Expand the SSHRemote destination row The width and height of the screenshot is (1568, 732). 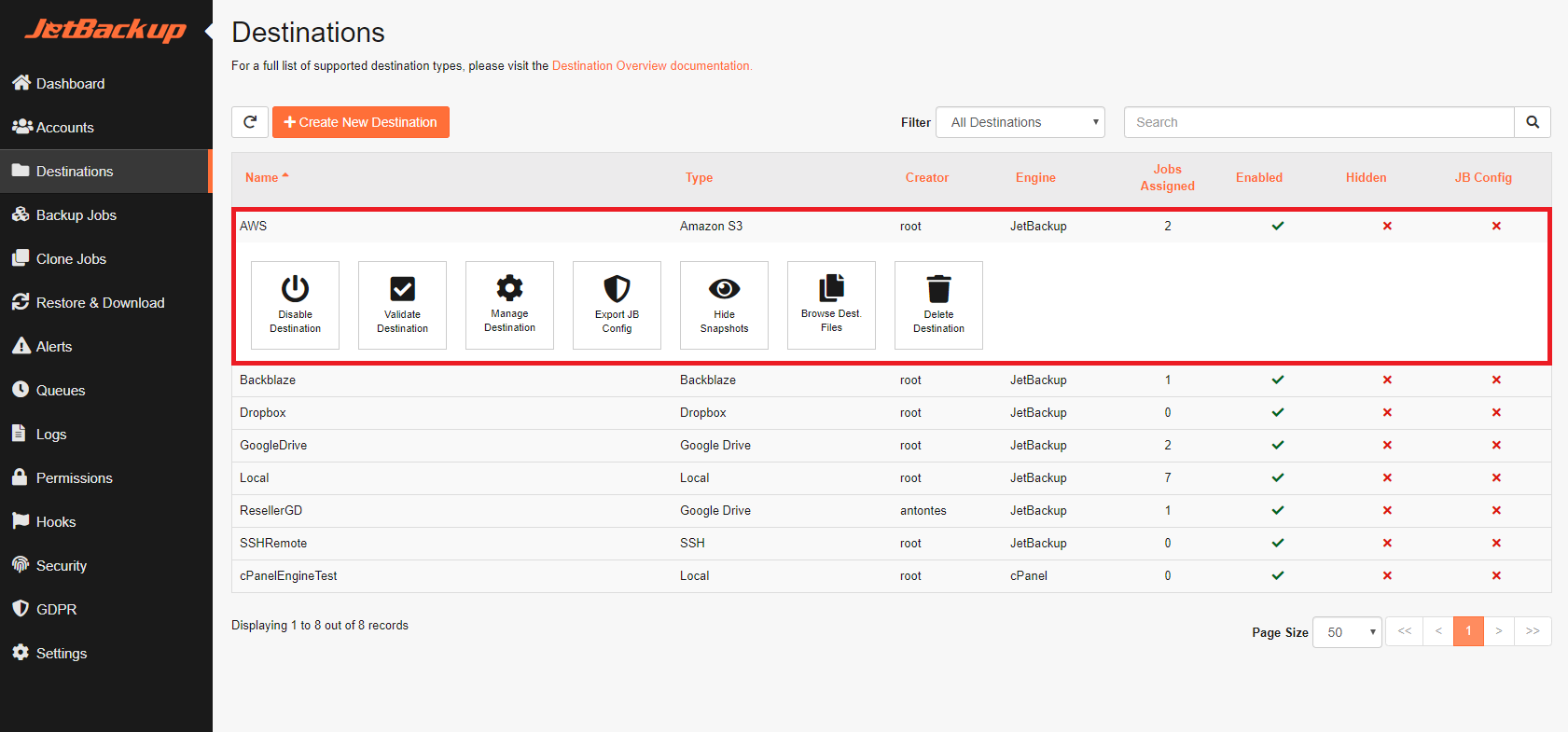tap(892, 544)
